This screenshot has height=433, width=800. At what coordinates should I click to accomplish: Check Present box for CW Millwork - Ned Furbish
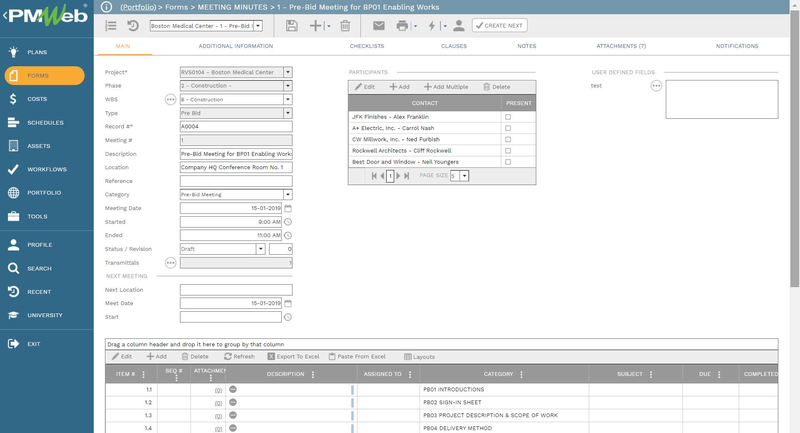(x=508, y=139)
